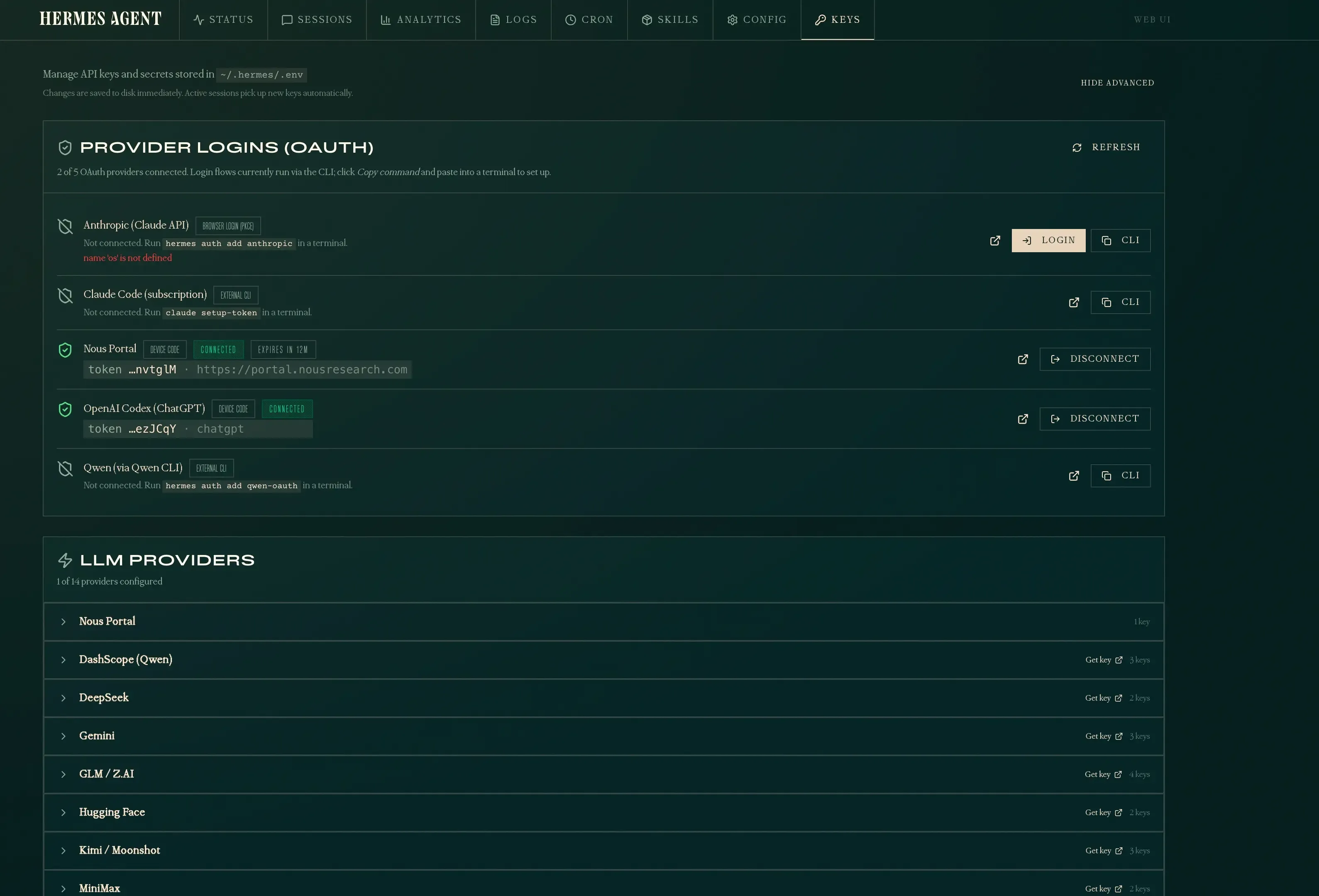Open the Get key link icon for DeepSeek
This screenshot has width=1319, height=896.
1119,698
